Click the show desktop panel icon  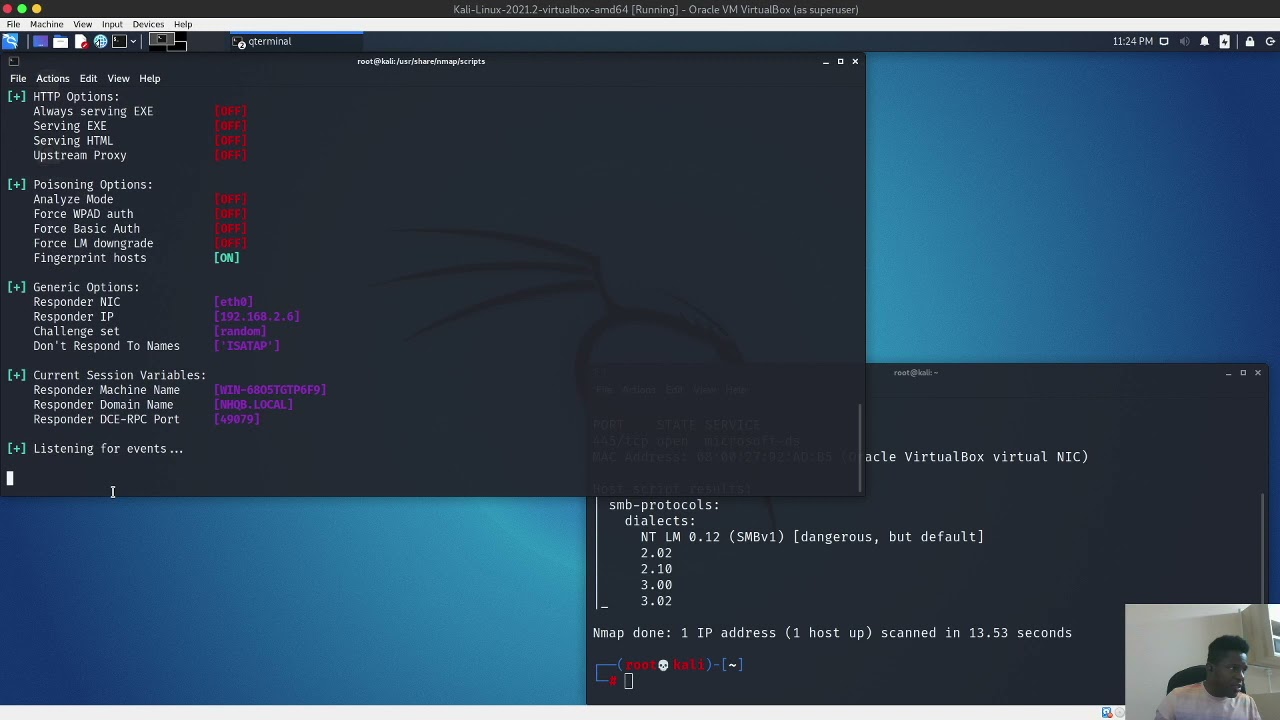(40, 41)
